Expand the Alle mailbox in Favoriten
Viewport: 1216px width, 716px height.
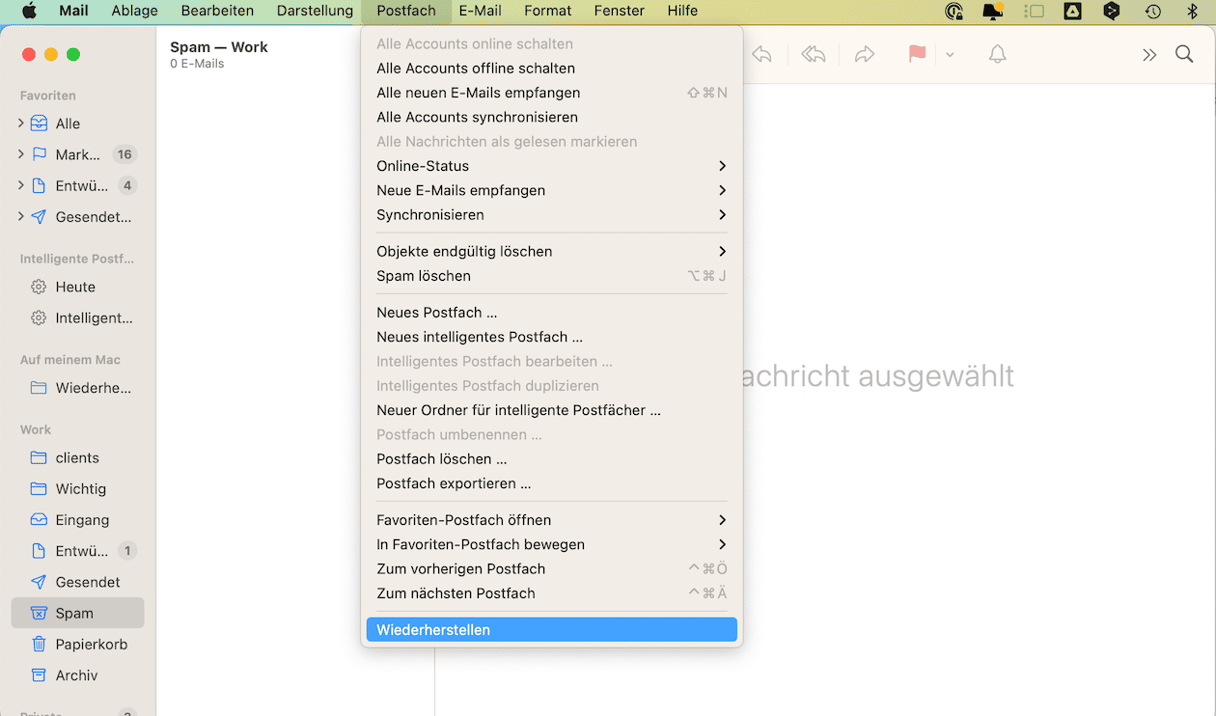click(21, 123)
